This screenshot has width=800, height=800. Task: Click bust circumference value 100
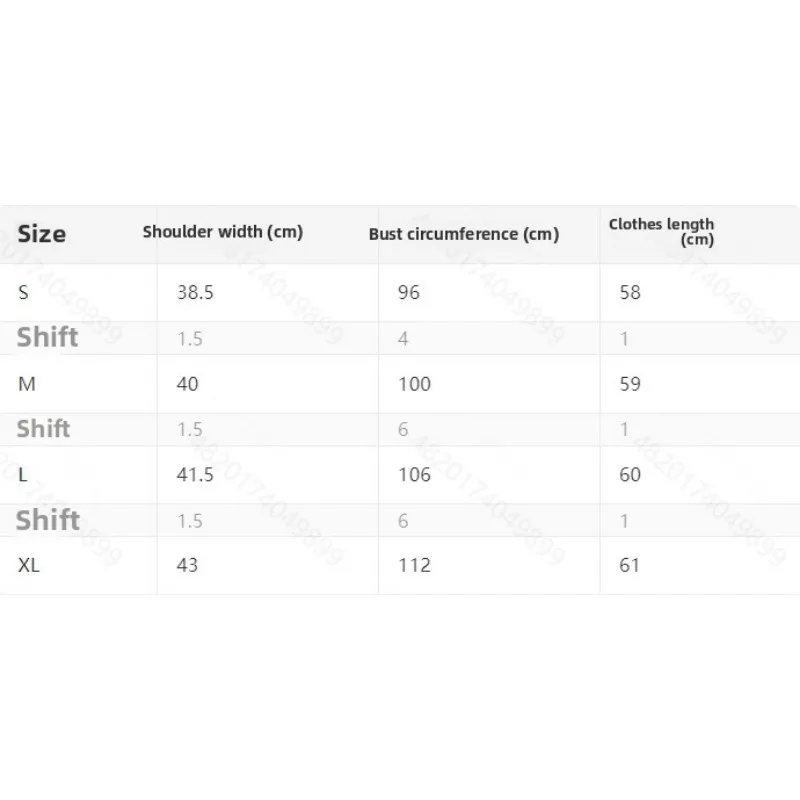pyautogui.click(x=413, y=384)
